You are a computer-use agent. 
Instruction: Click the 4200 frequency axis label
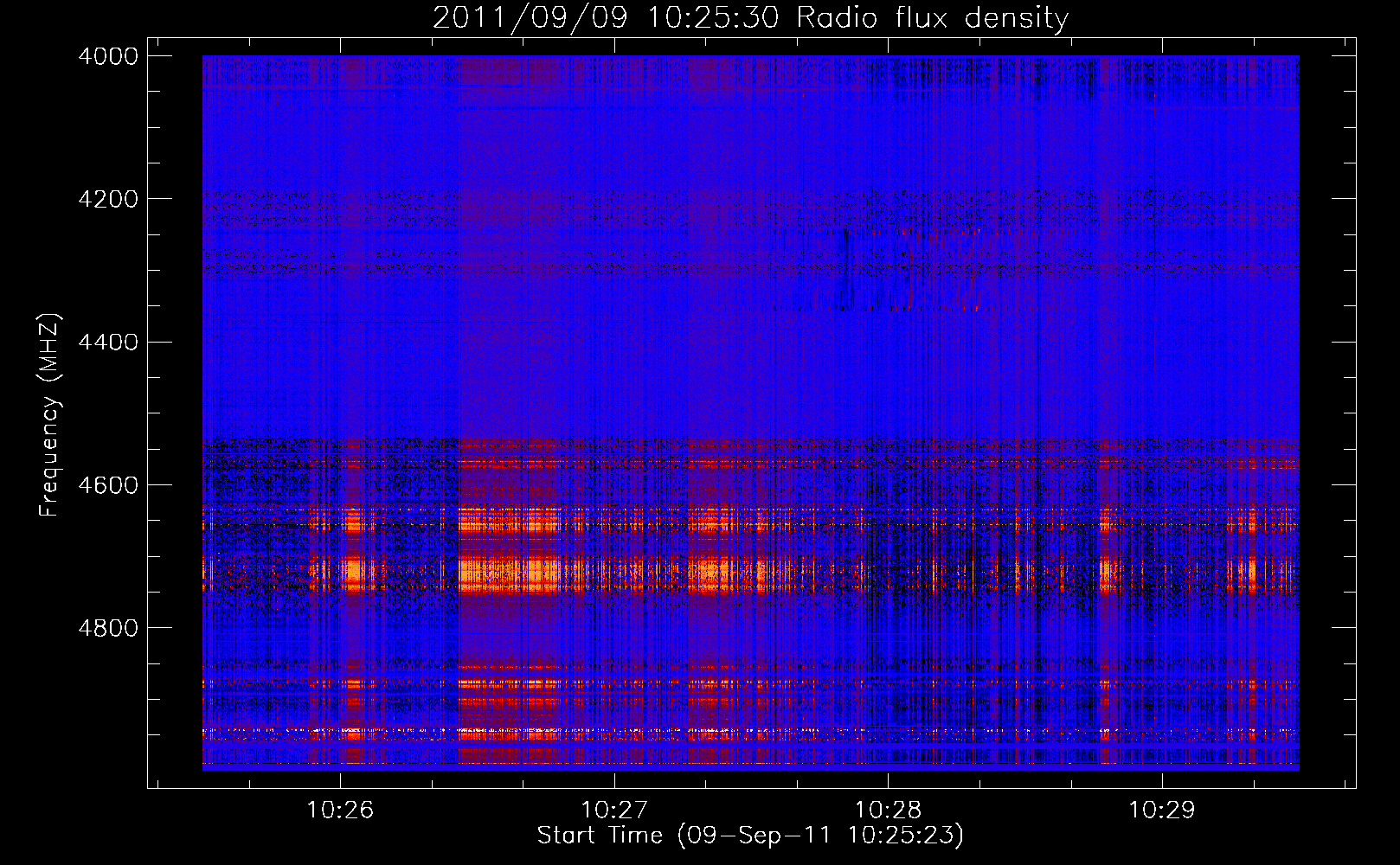point(108,199)
